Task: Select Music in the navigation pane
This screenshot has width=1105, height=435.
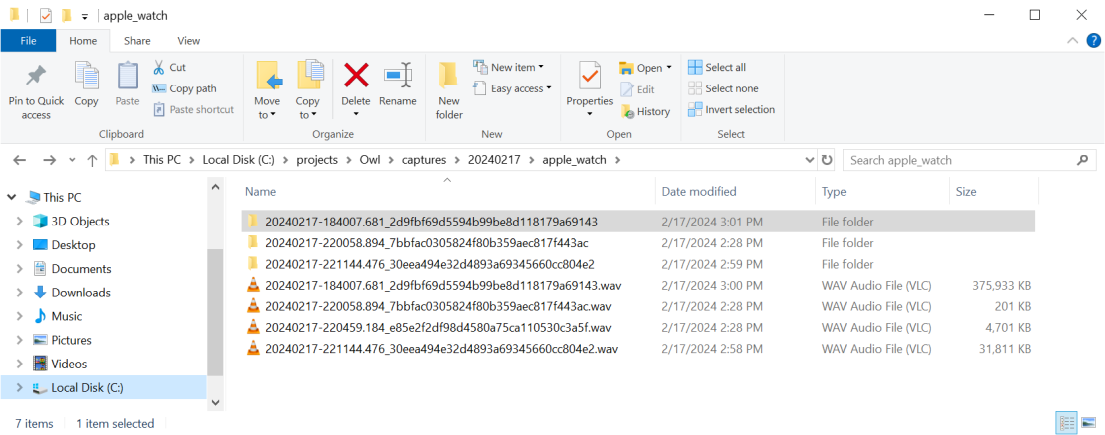Action: tap(67, 317)
